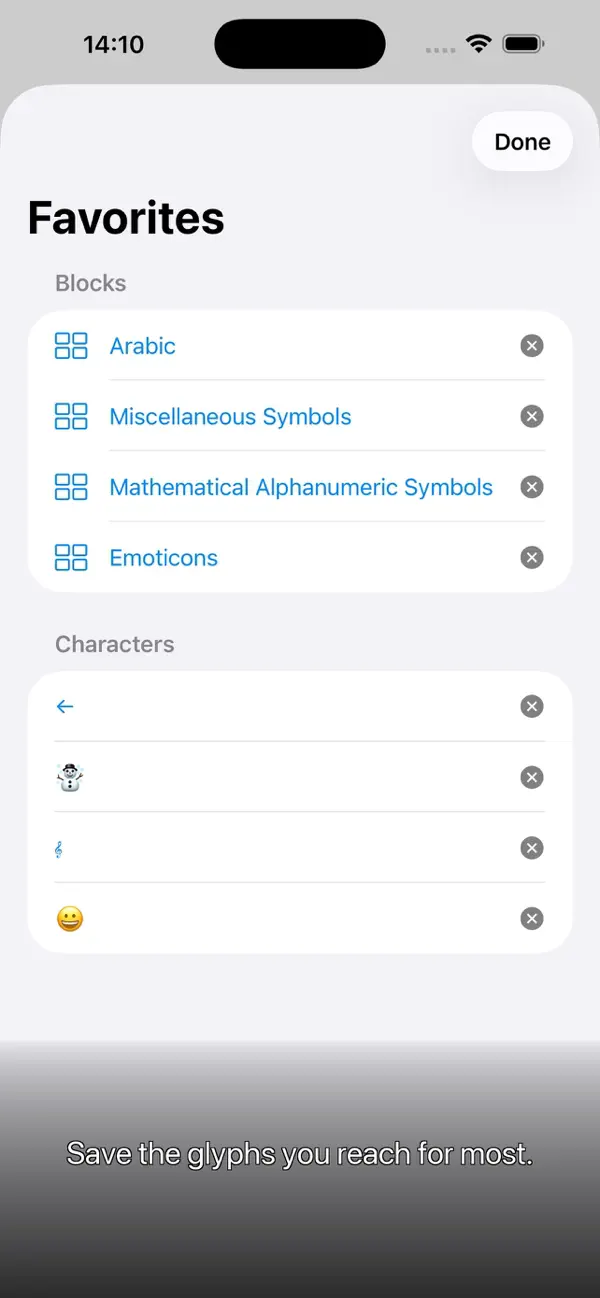Remove Arabic from favorite blocks

pyautogui.click(x=532, y=345)
